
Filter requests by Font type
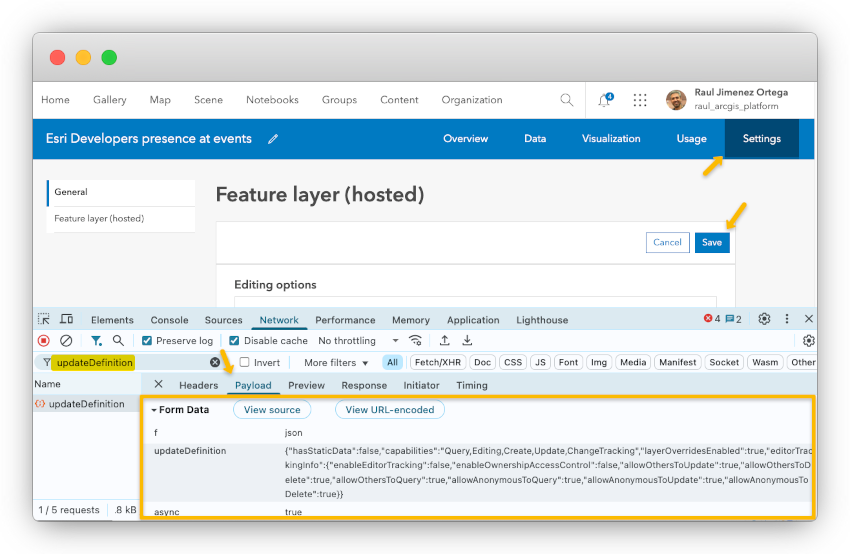pyautogui.click(x=568, y=362)
